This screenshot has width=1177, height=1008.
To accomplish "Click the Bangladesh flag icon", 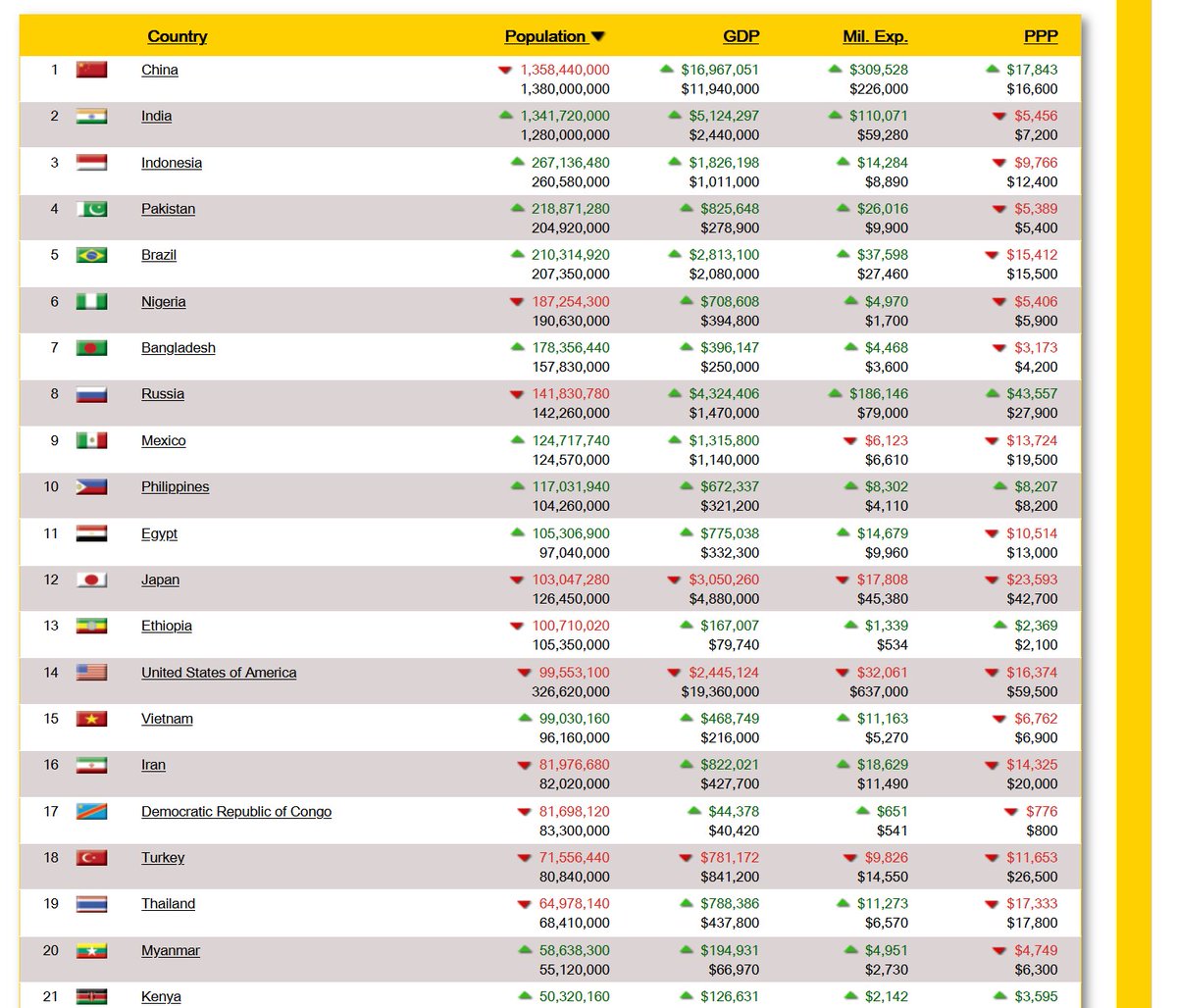I will (x=92, y=348).
